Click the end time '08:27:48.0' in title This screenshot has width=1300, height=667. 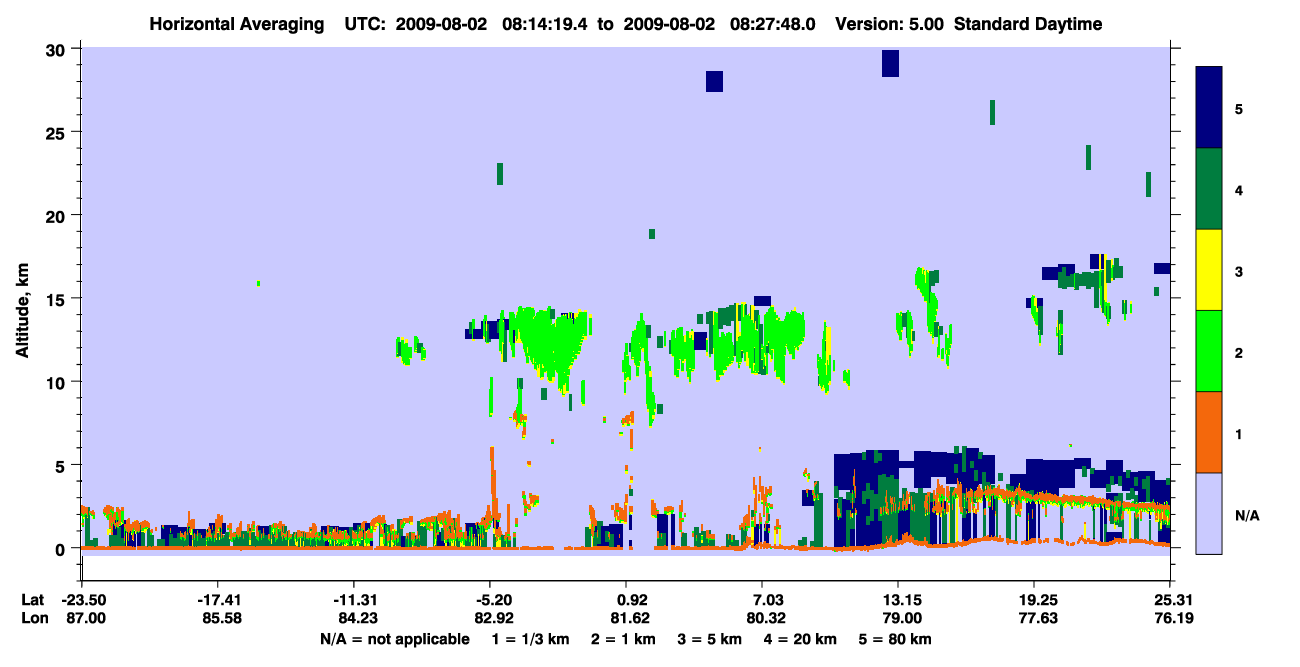pos(773,24)
